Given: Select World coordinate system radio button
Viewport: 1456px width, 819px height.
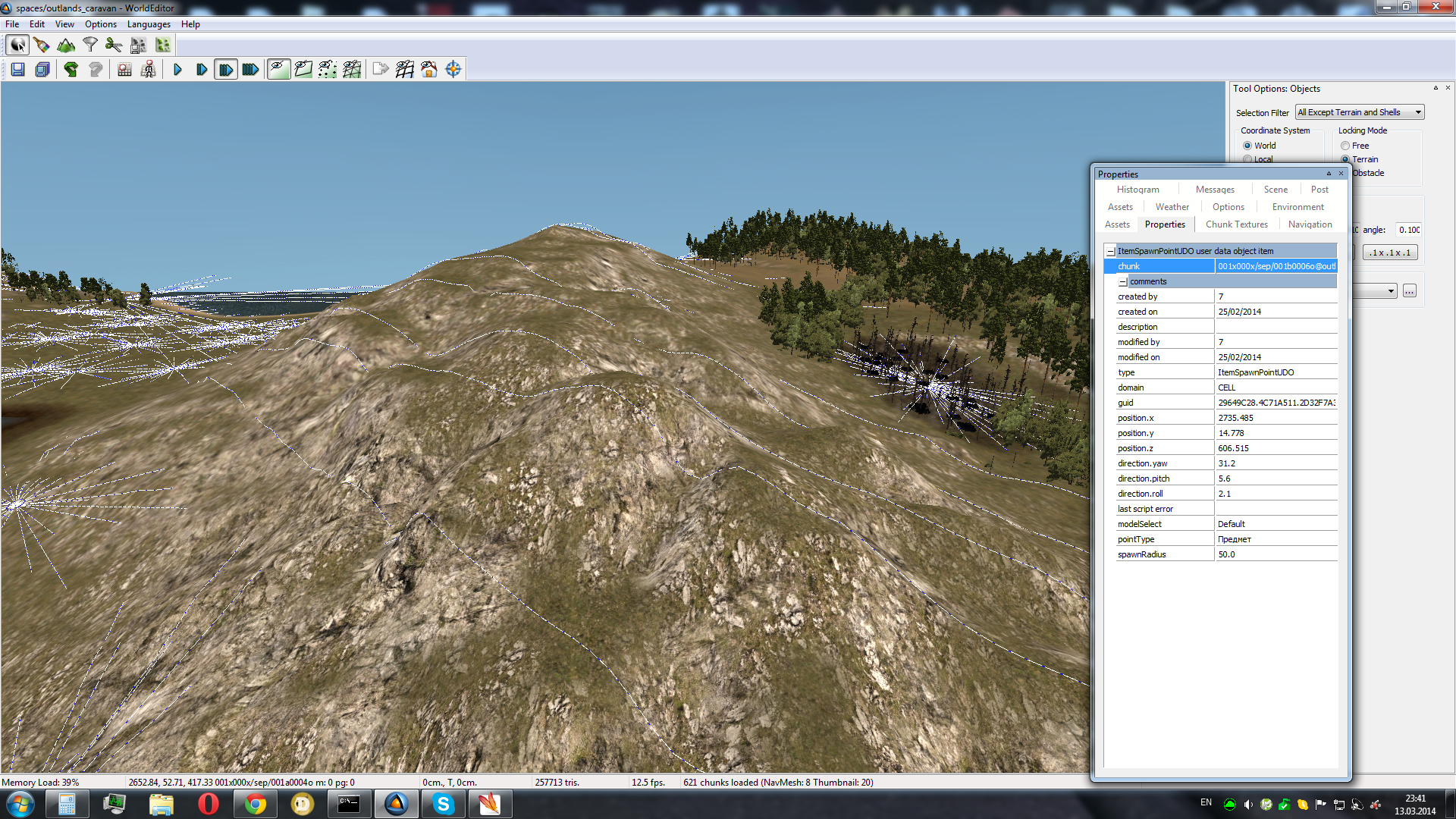Looking at the screenshot, I should (1247, 146).
